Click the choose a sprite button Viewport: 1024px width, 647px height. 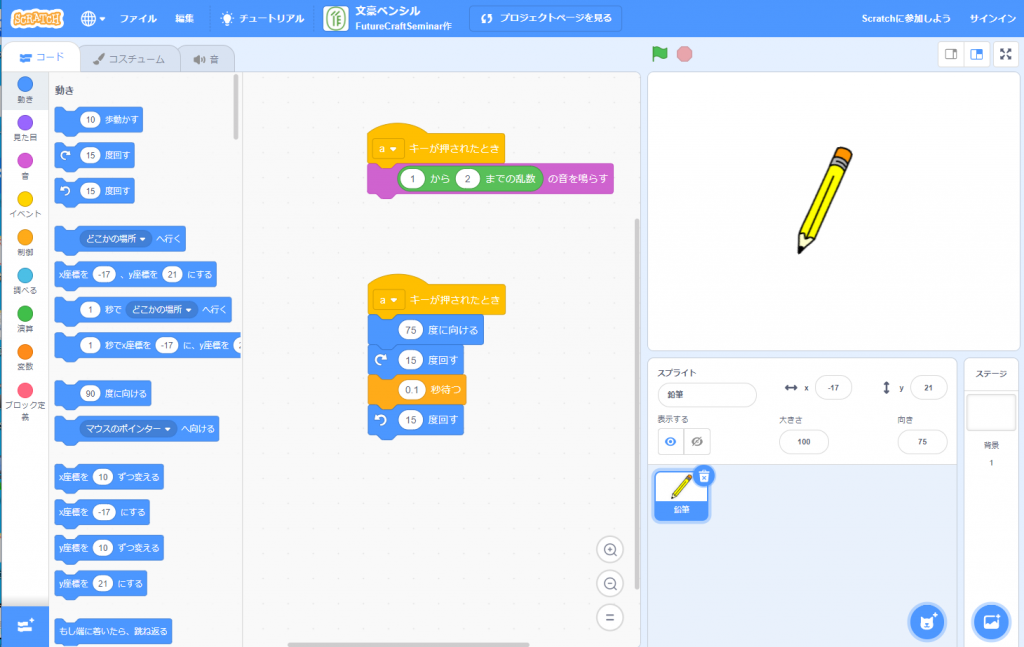(926, 621)
